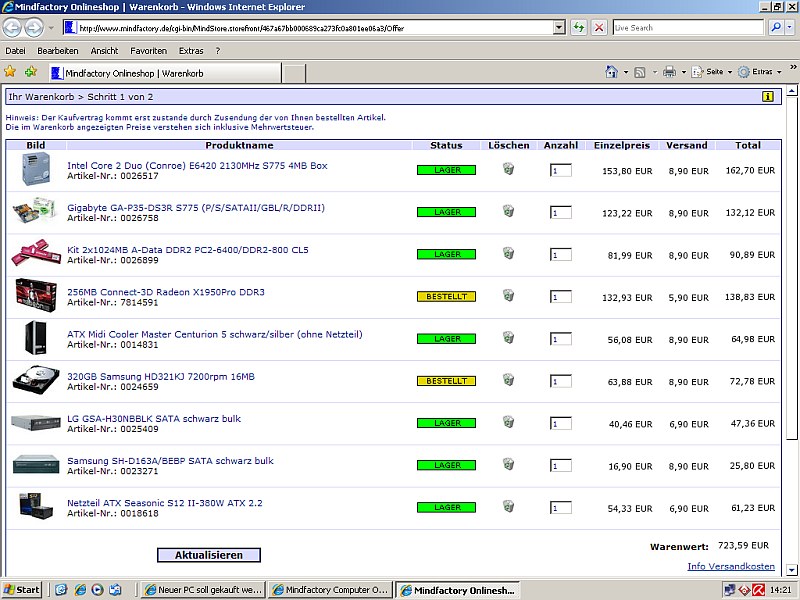Delete the Intel Core 2 Duo item via trash icon
Image resolution: width=800 pixels, height=600 pixels.
coord(508,169)
